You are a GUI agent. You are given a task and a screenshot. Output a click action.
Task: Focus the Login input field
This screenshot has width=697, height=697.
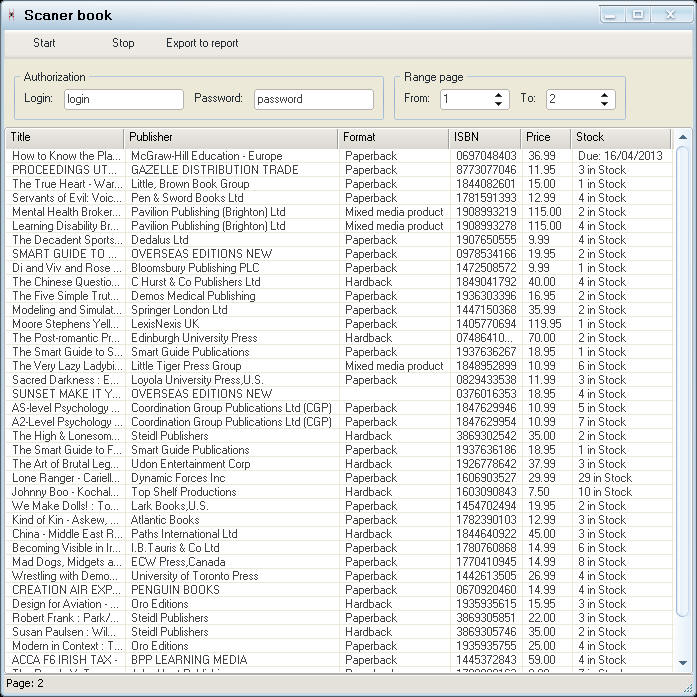click(123, 99)
